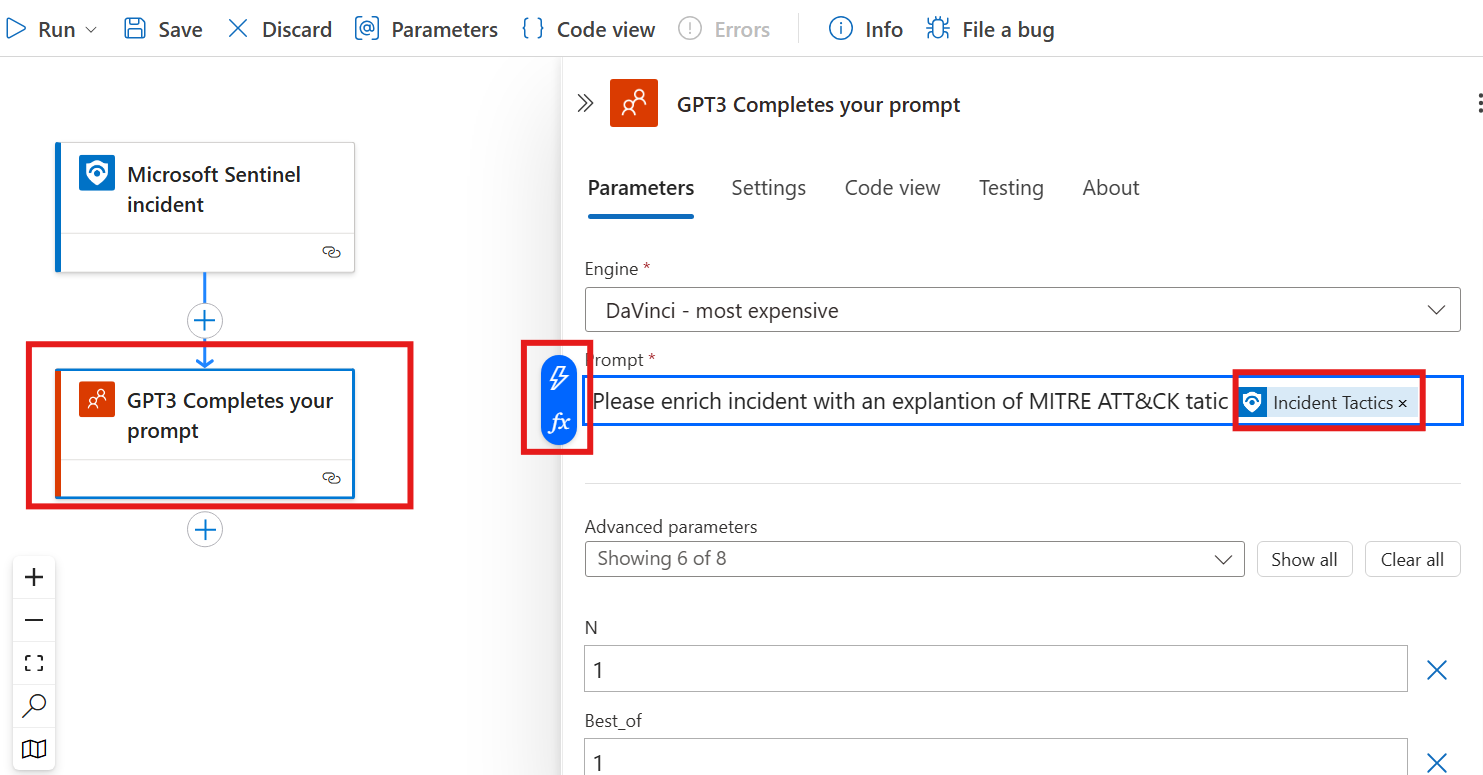Screen dimensions: 1483x775
Task: Switch to the Testing tab
Action: (x=1011, y=188)
